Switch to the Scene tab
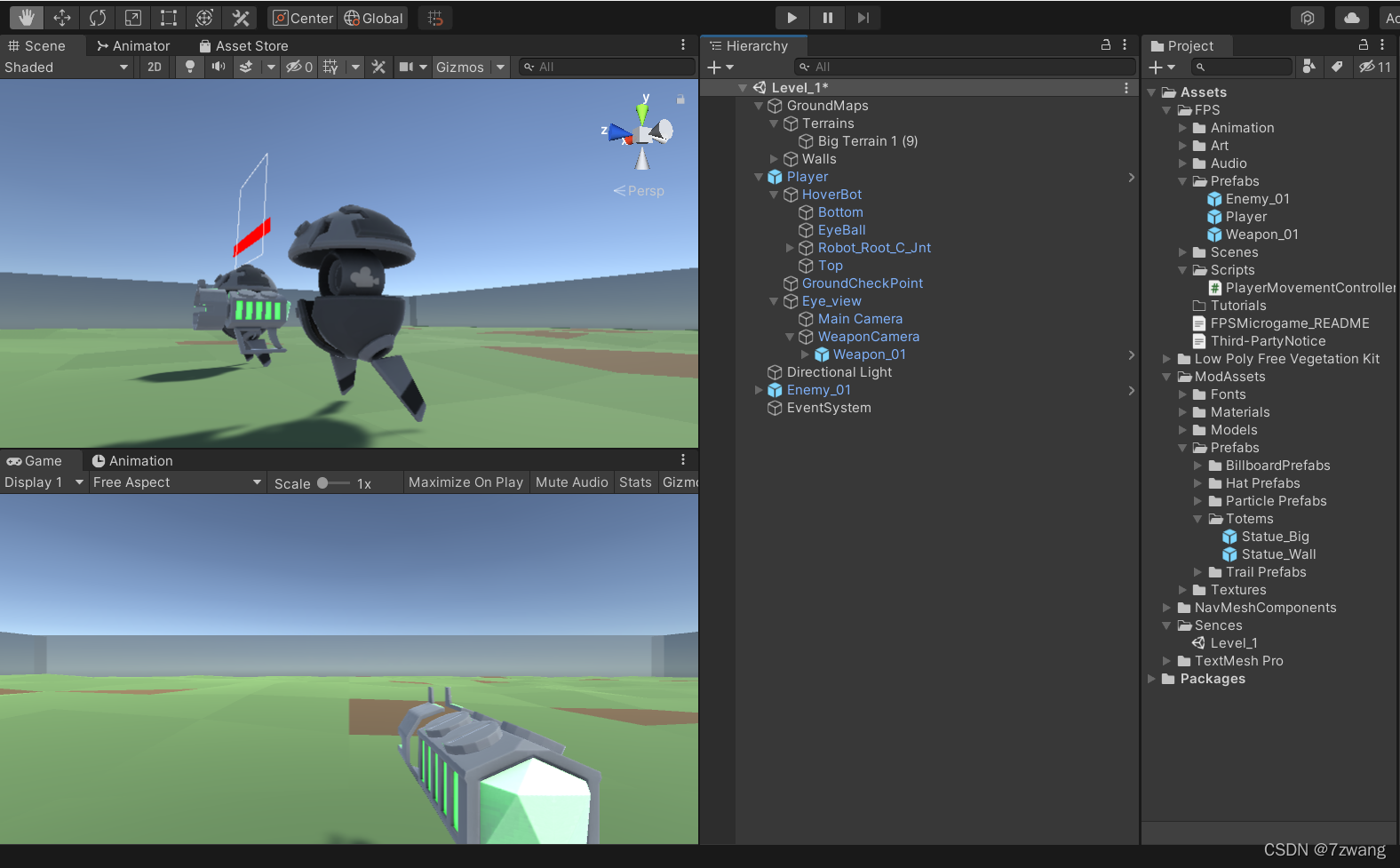Screen dimensions: 1400x868 point(37,45)
